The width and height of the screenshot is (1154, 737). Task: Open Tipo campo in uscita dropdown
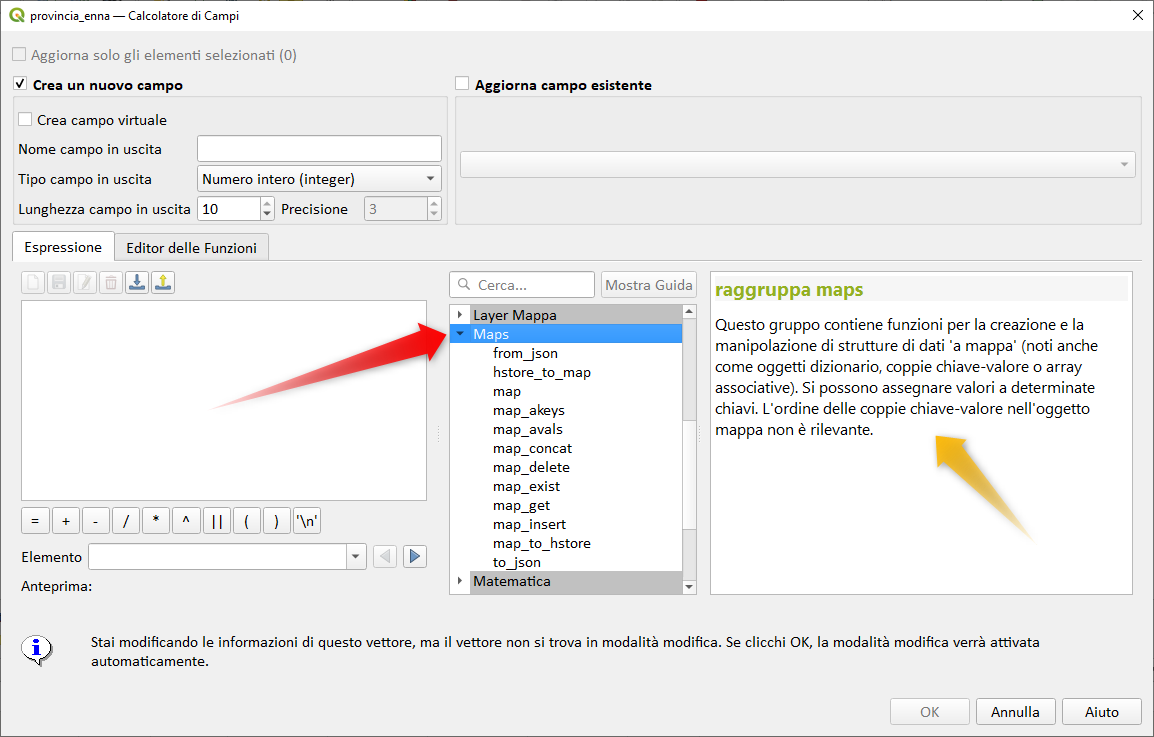coord(319,179)
